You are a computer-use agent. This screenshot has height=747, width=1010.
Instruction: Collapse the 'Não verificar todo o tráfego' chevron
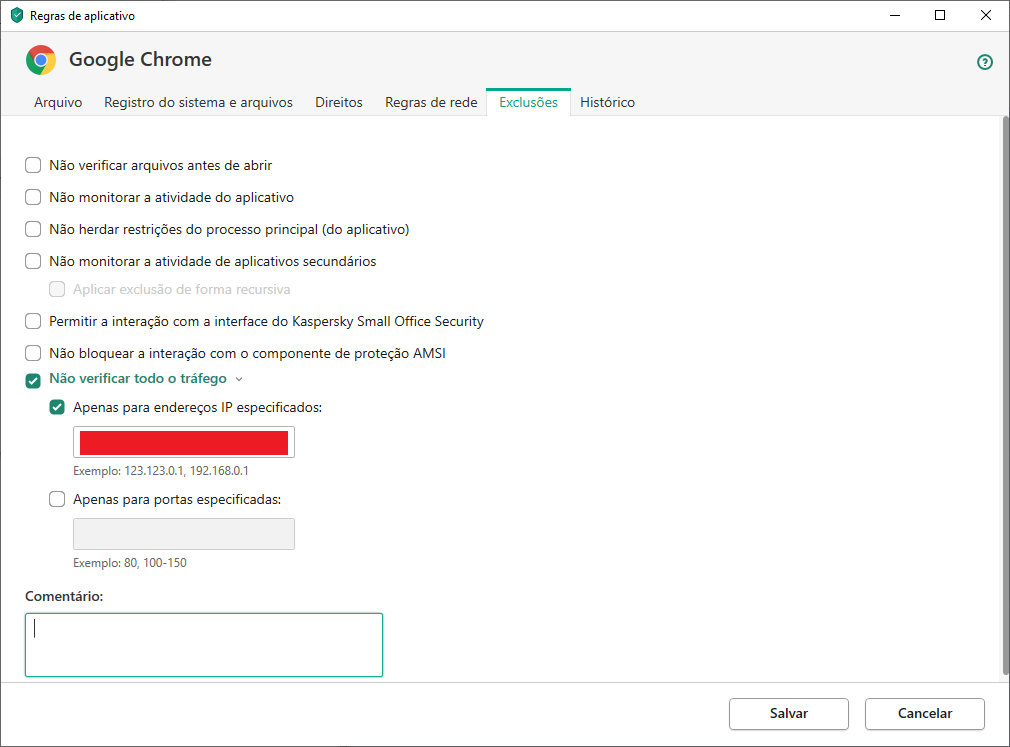click(x=239, y=379)
